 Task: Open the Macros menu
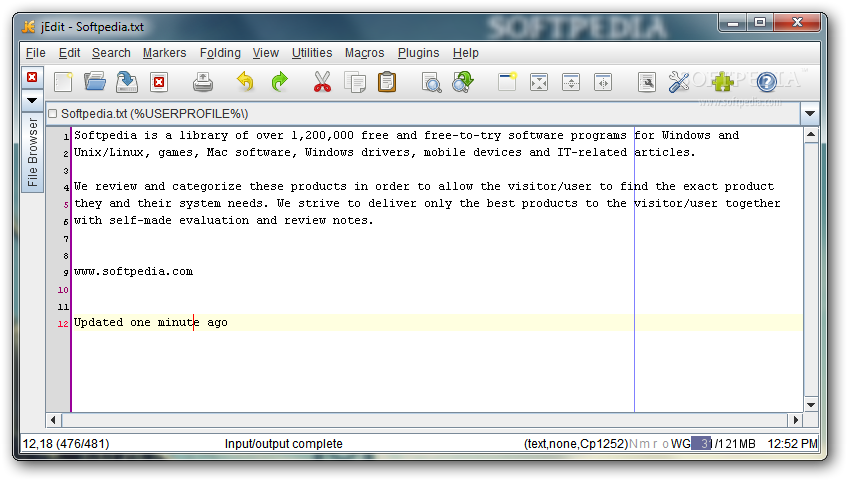(x=365, y=53)
